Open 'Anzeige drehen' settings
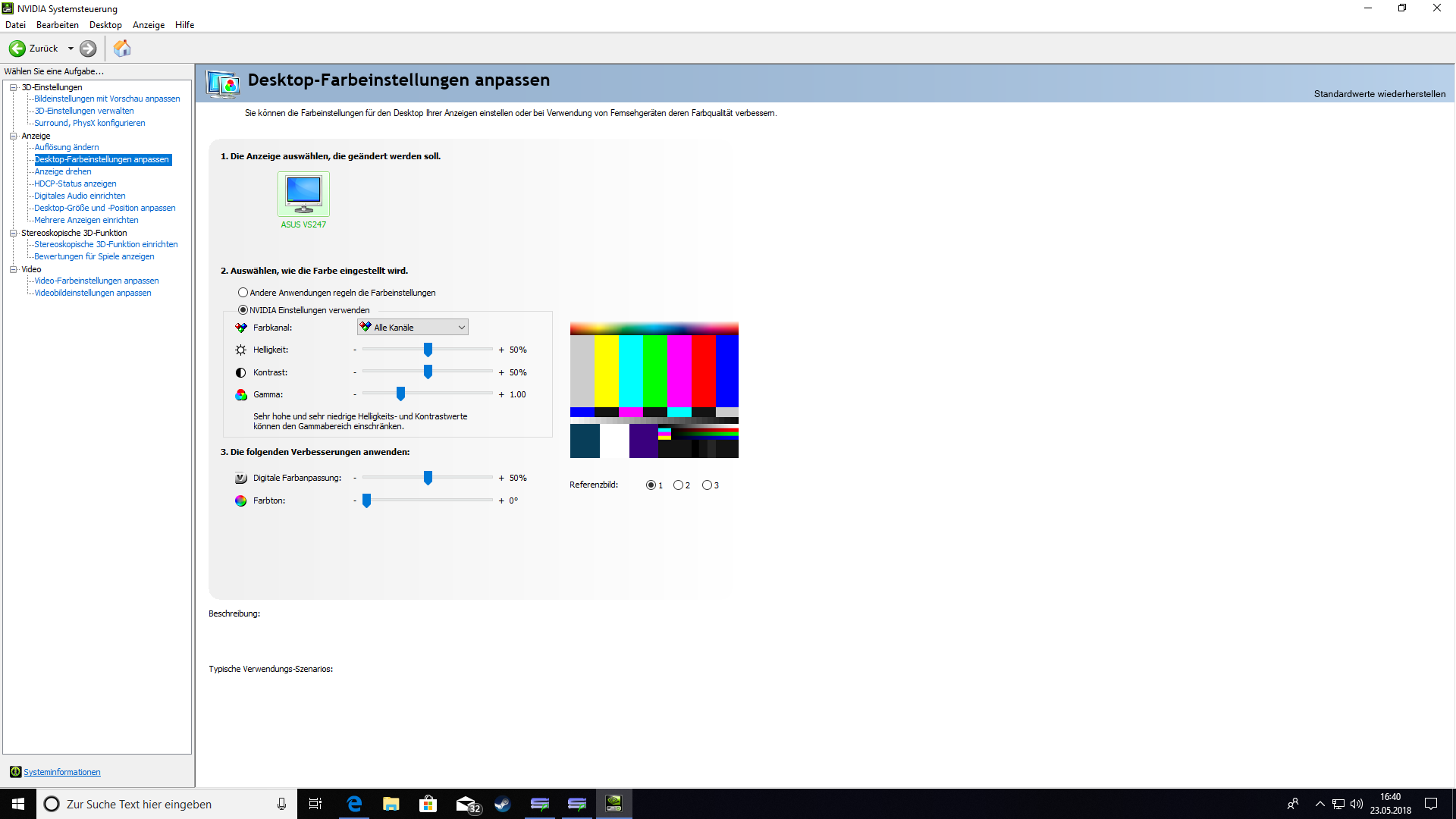The width and height of the screenshot is (1456, 819). (x=63, y=171)
